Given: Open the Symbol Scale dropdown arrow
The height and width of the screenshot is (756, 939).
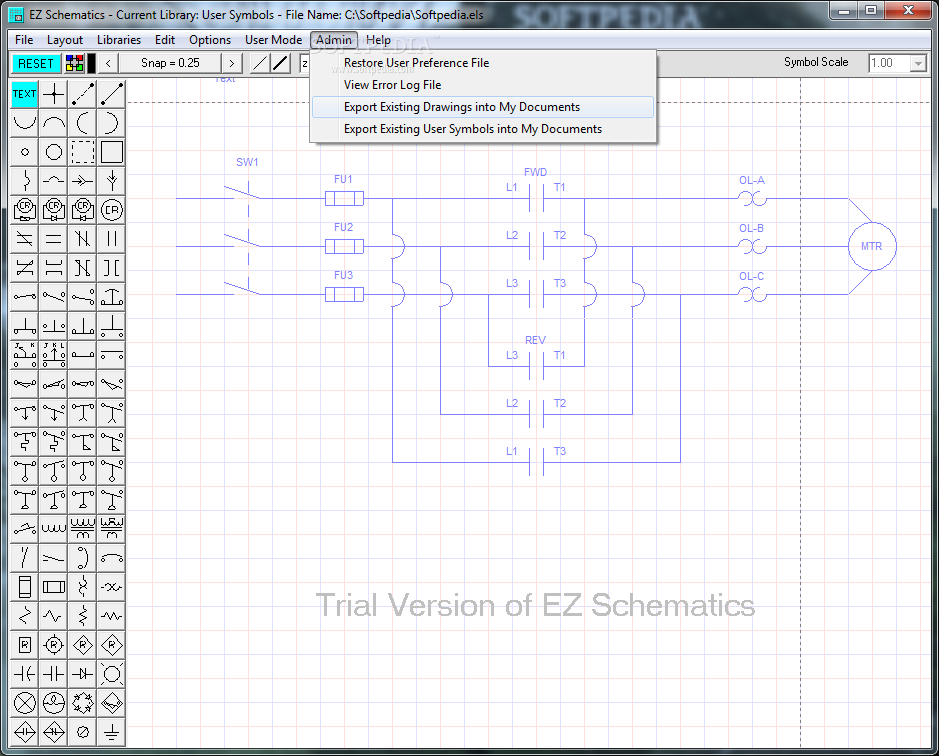Looking at the screenshot, I should 918,63.
